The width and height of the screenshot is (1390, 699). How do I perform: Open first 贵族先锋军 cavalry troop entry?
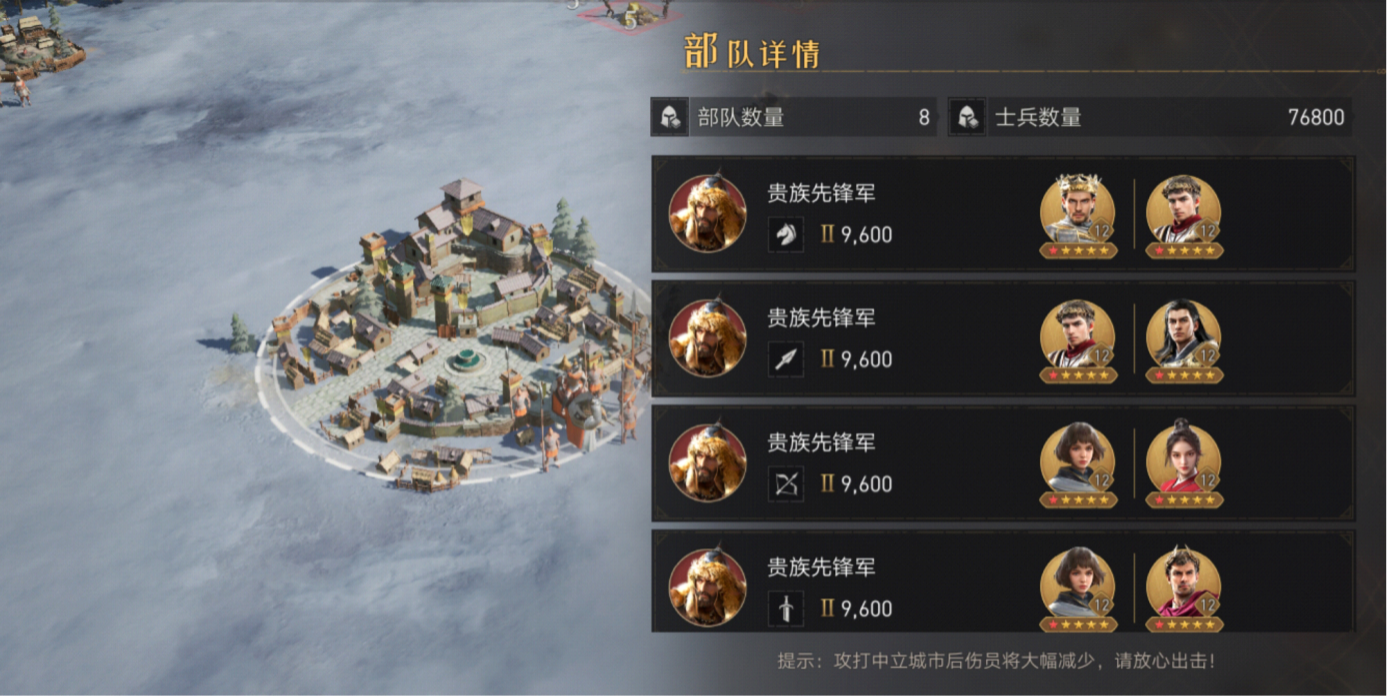tap(1003, 214)
